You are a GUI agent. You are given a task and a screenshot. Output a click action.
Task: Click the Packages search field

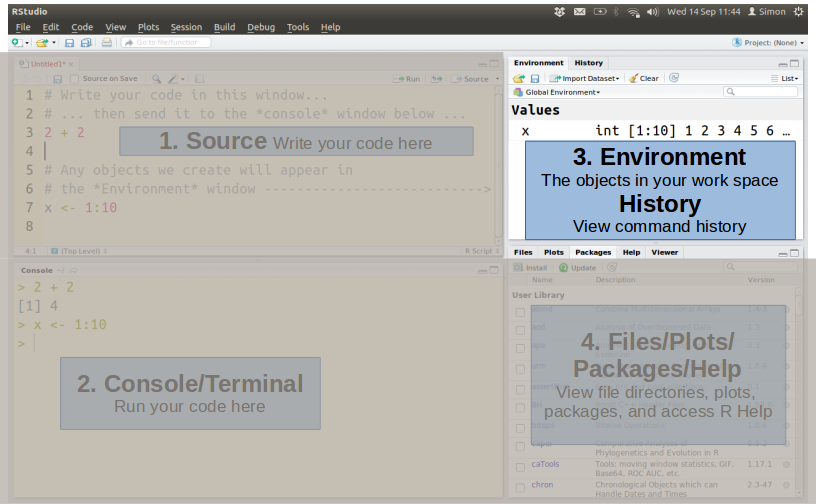tap(760, 267)
